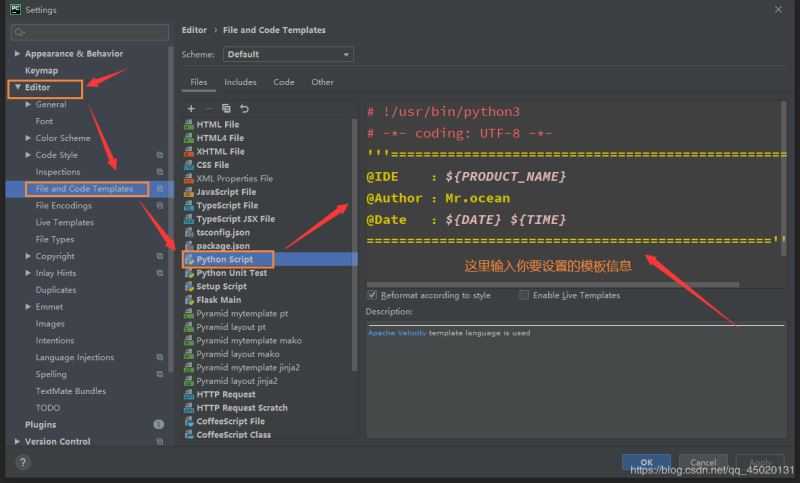Click the search magnifier icon in settings

[19, 32]
